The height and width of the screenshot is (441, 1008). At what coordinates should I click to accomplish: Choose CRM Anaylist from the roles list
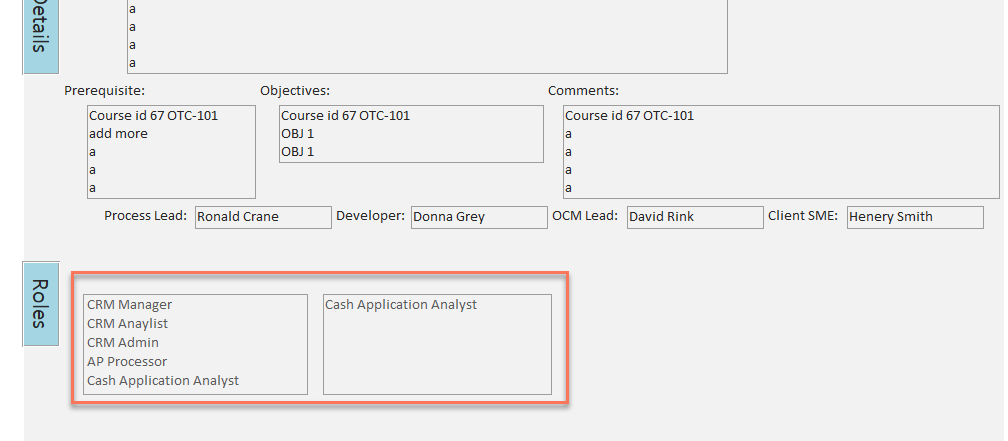[128, 324]
